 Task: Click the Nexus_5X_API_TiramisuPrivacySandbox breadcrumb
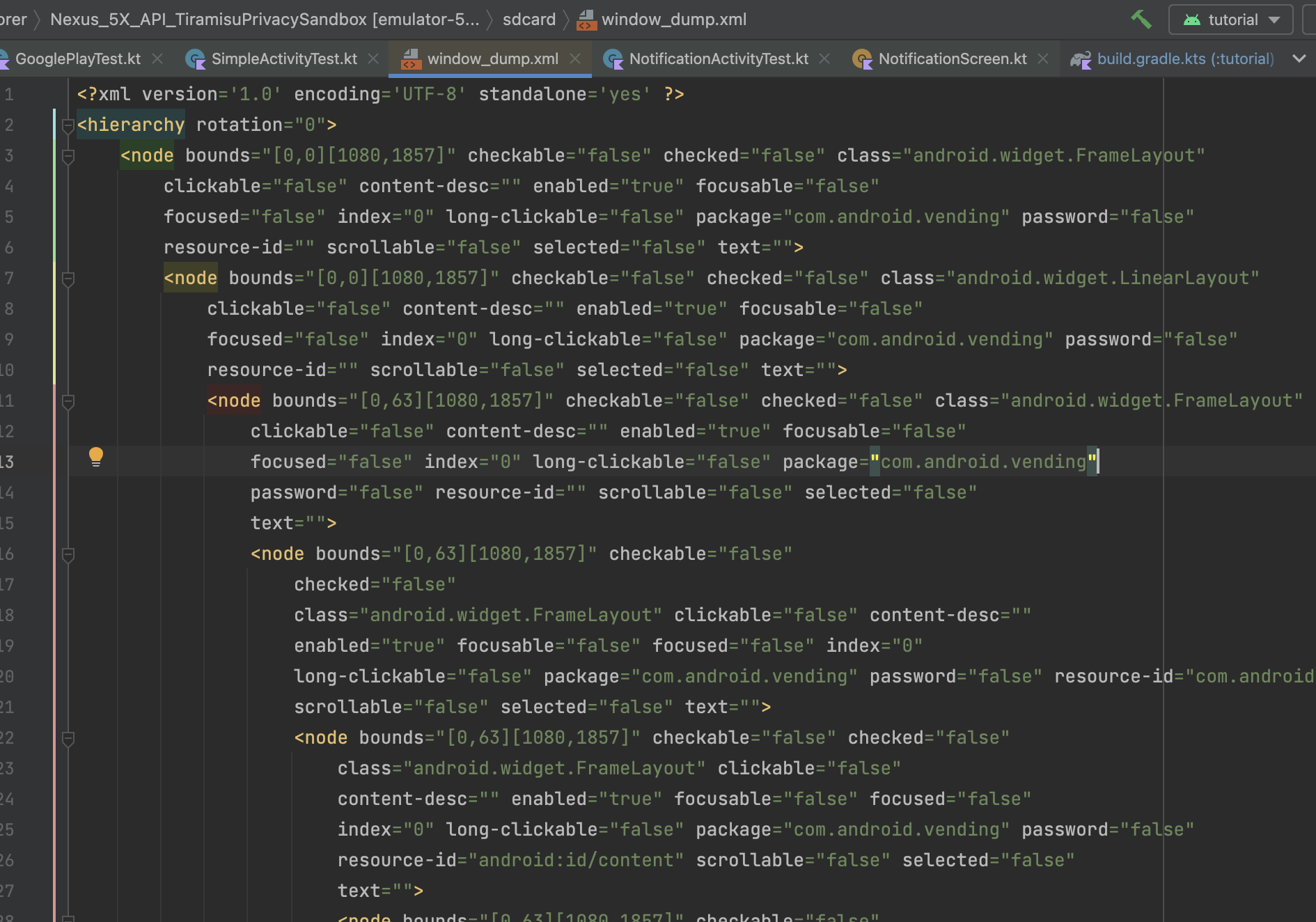click(265, 19)
